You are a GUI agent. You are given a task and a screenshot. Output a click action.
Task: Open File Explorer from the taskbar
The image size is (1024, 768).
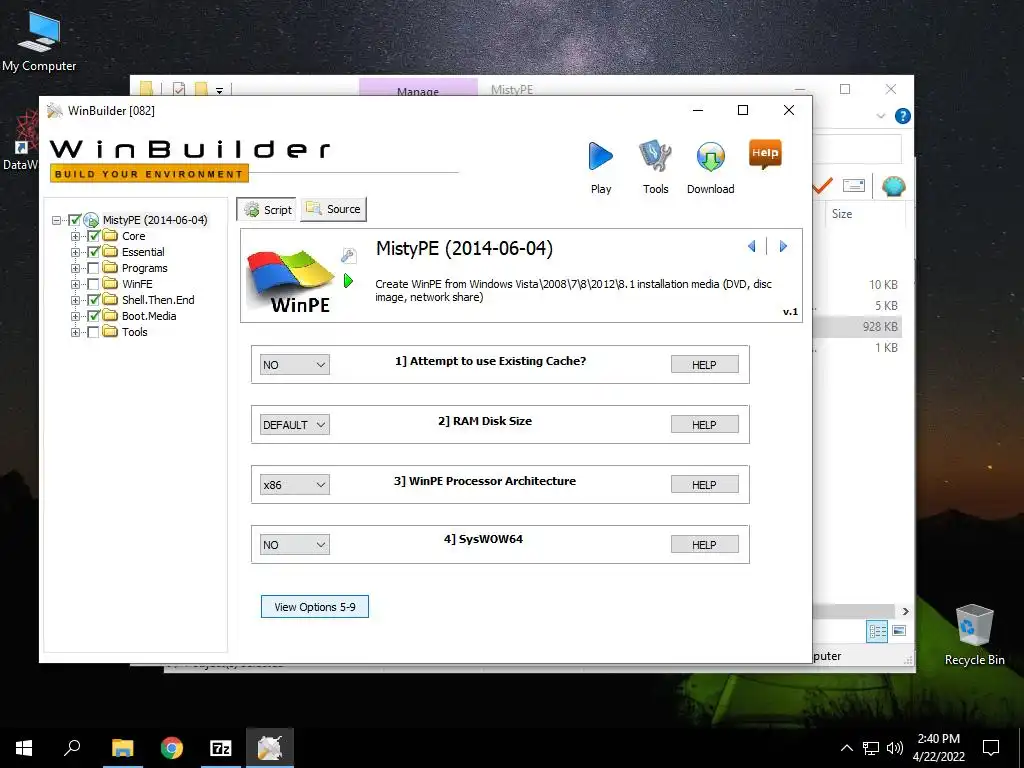pyautogui.click(x=122, y=748)
